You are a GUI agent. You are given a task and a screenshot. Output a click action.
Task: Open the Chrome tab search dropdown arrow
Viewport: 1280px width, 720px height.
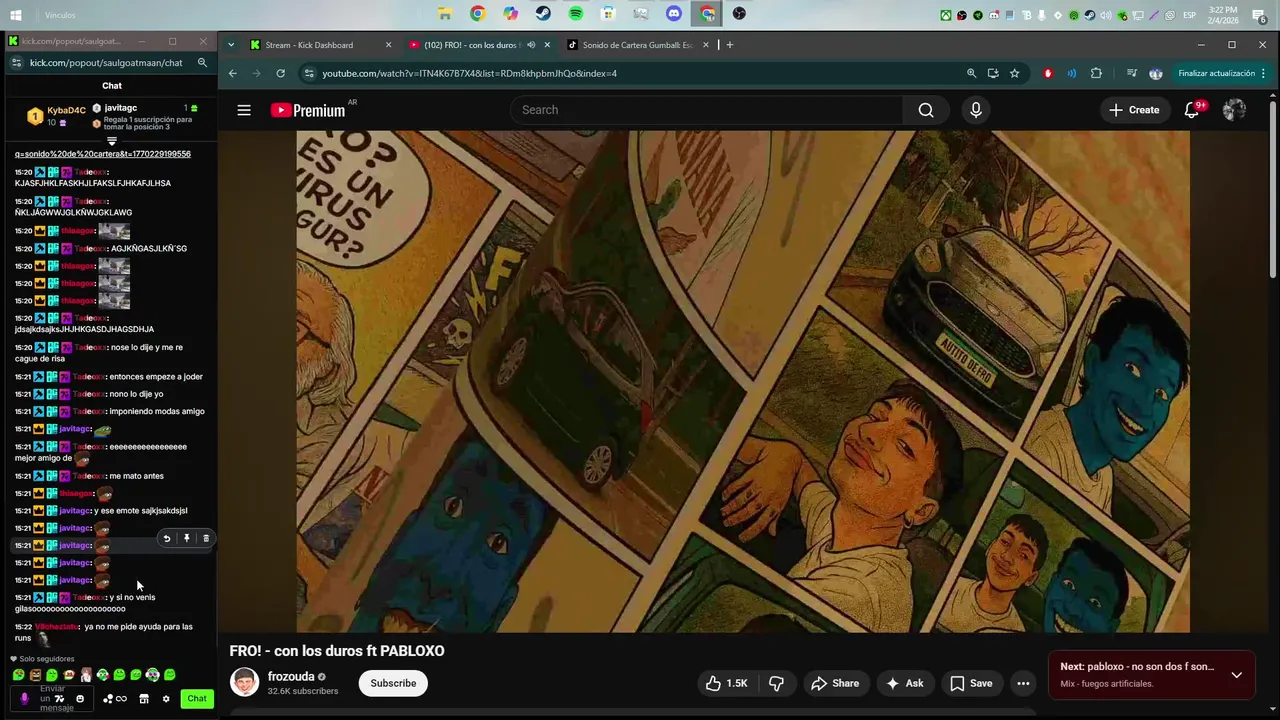231,45
